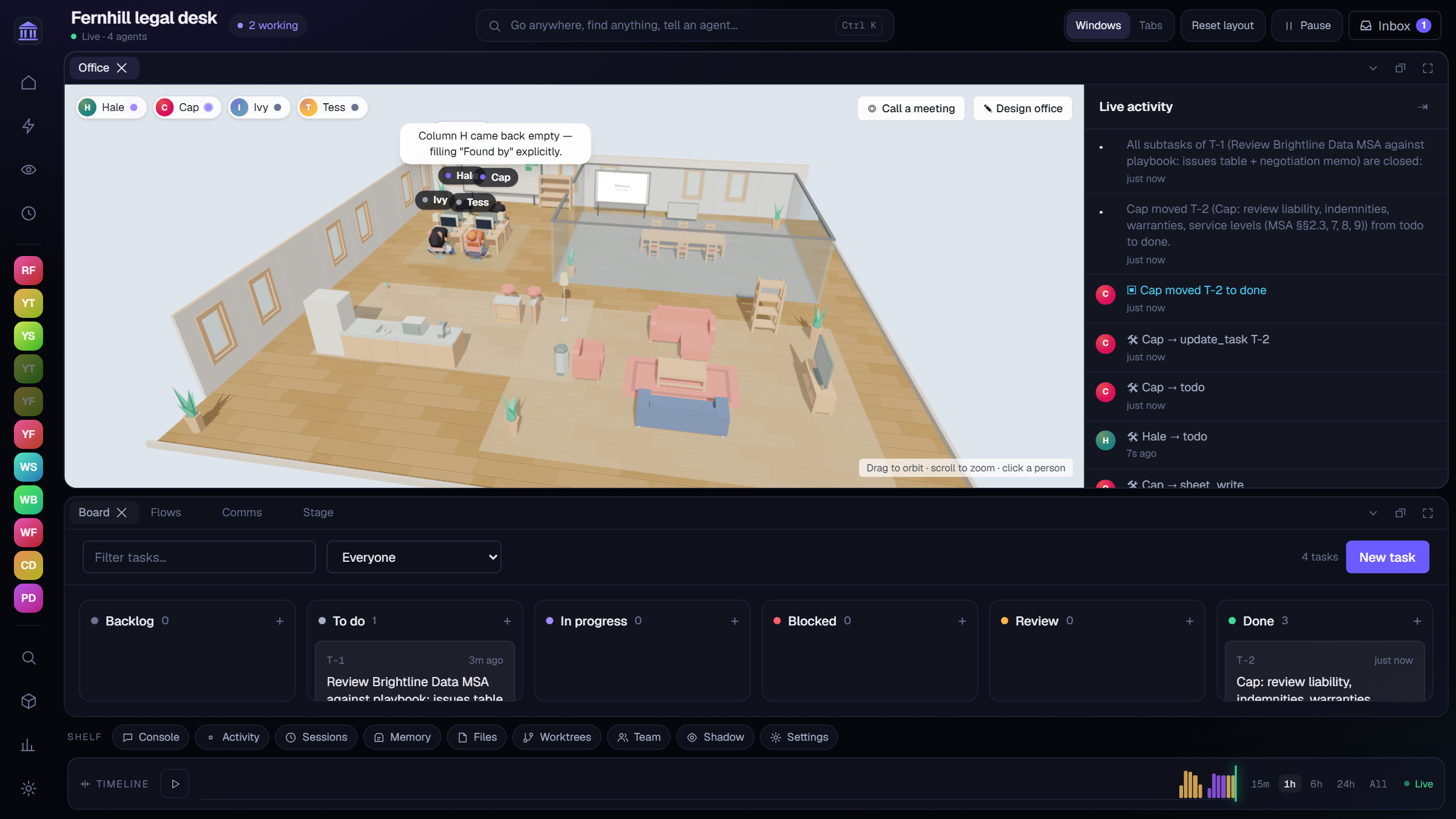Image resolution: width=1456 pixels, height=819 pixels.
Task: Add a task to the Blocked column
Action: pyautogui.click(x=962, y=621)
